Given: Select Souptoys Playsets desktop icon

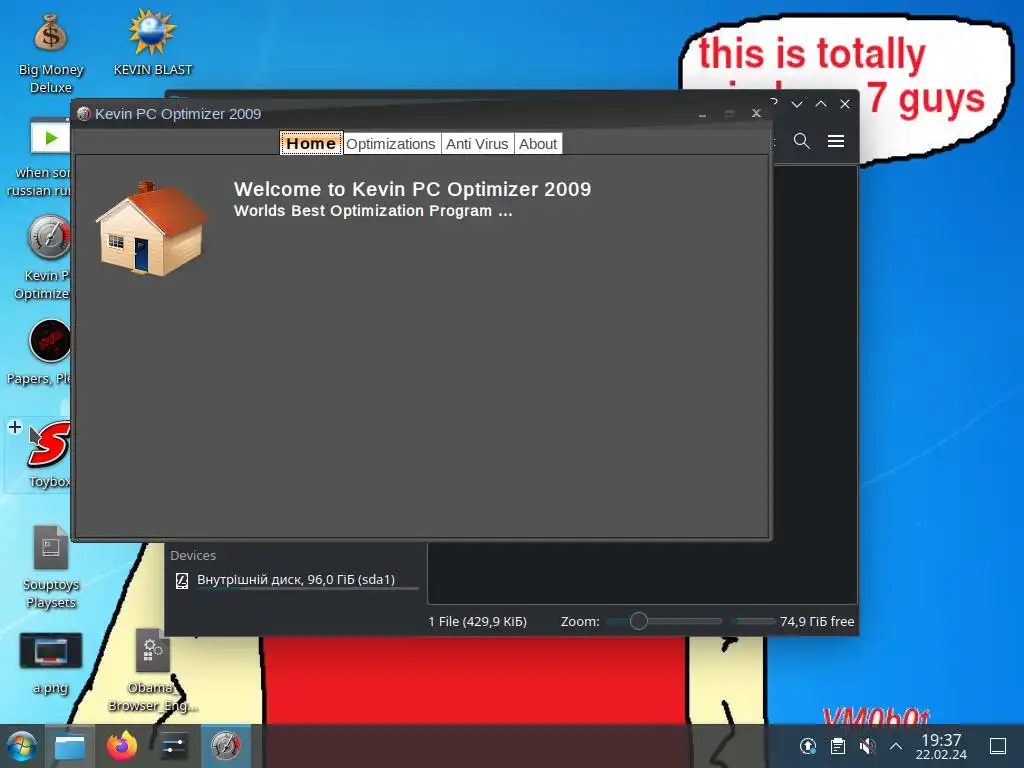Looking at the screenshot, I should (x=51, y=567).
